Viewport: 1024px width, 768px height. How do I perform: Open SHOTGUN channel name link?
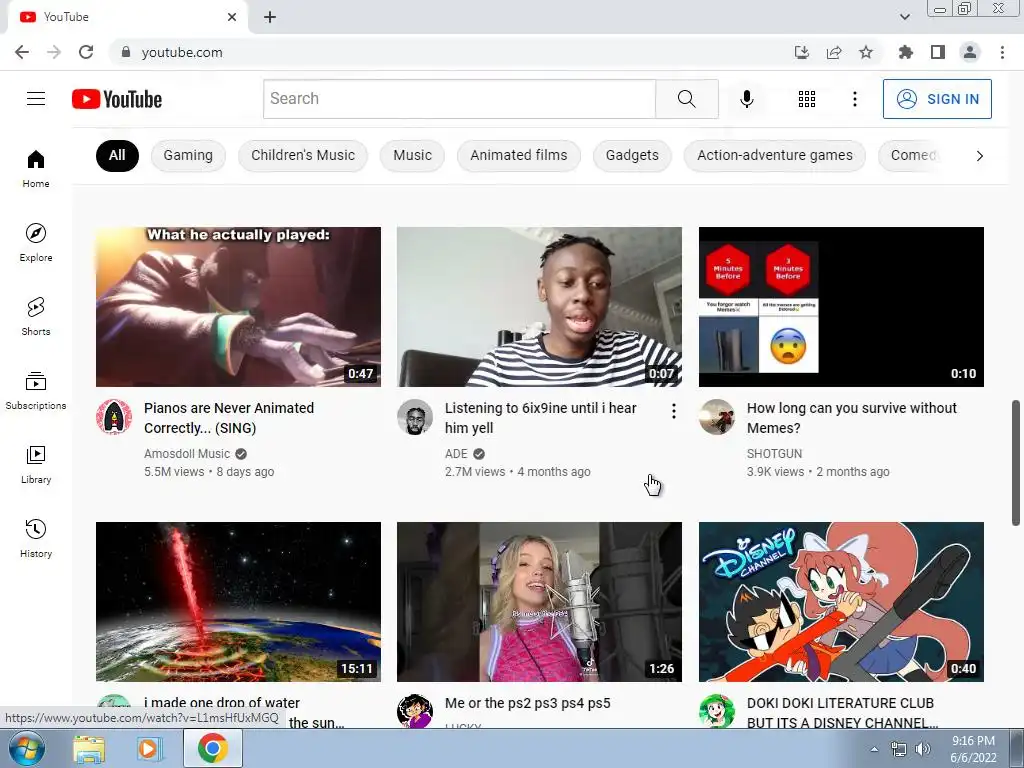[x=774, y=454]
